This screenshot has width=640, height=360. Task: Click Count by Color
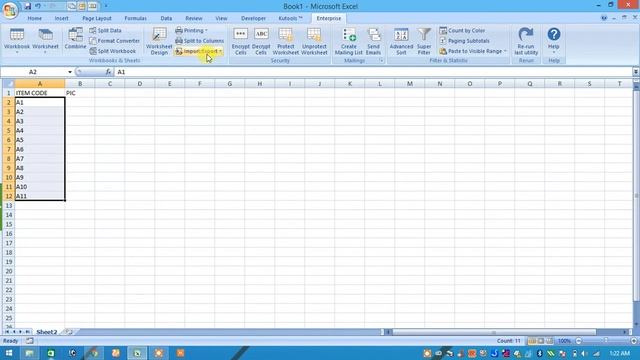coord(462,30)
